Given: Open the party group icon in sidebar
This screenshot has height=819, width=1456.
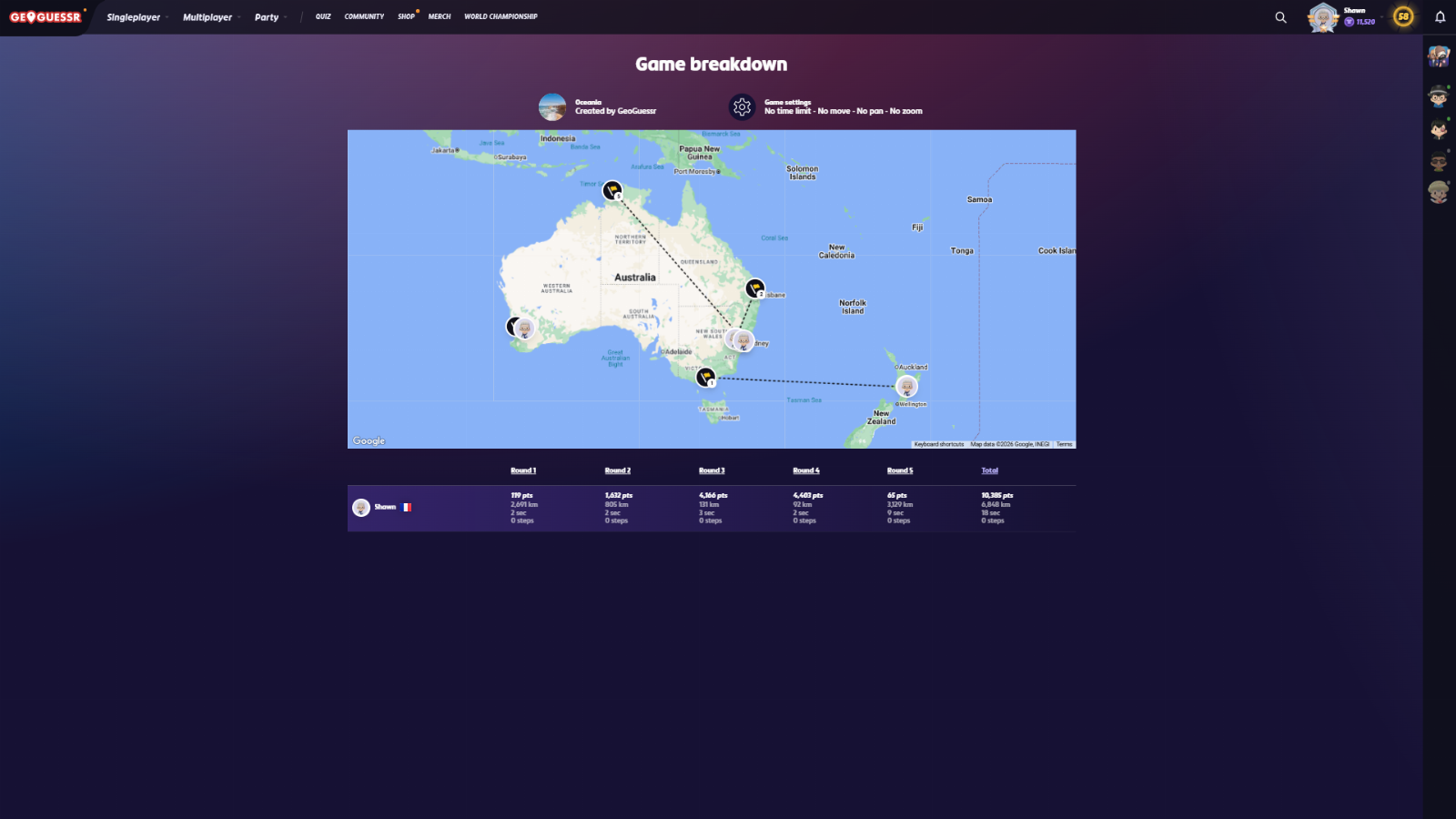Looking at the screenshot, I should coord(1438,56).
